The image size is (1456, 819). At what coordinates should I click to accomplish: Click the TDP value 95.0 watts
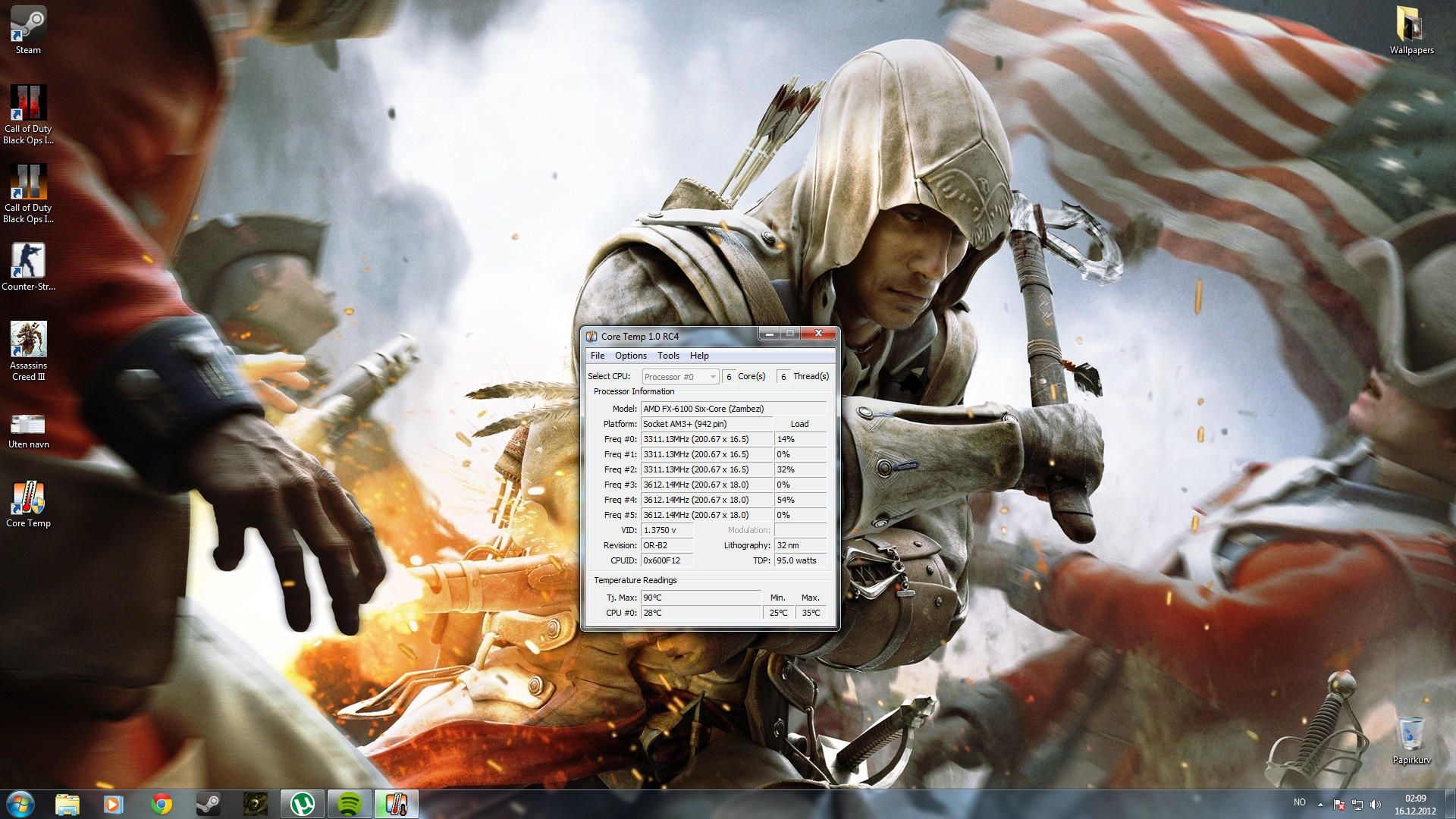tap(800, 560)
